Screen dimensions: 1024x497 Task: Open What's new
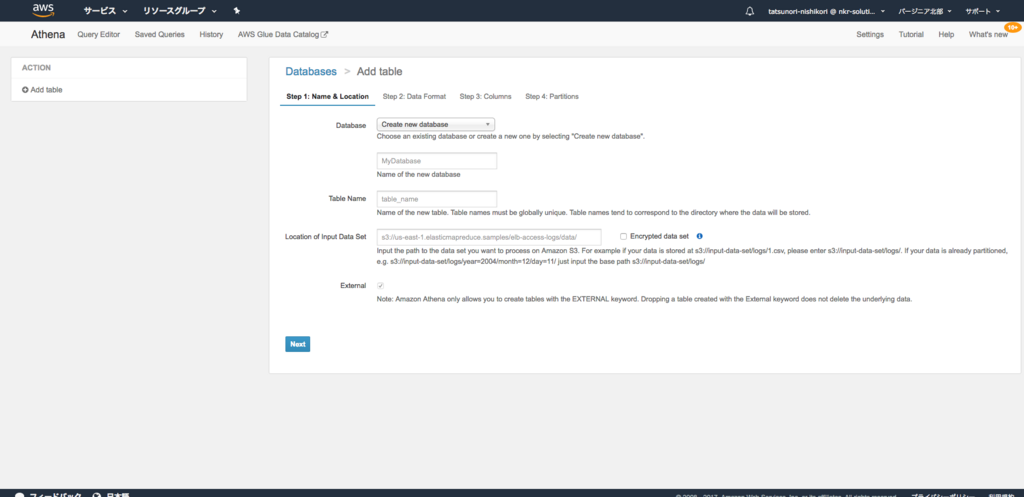[988, 35]
